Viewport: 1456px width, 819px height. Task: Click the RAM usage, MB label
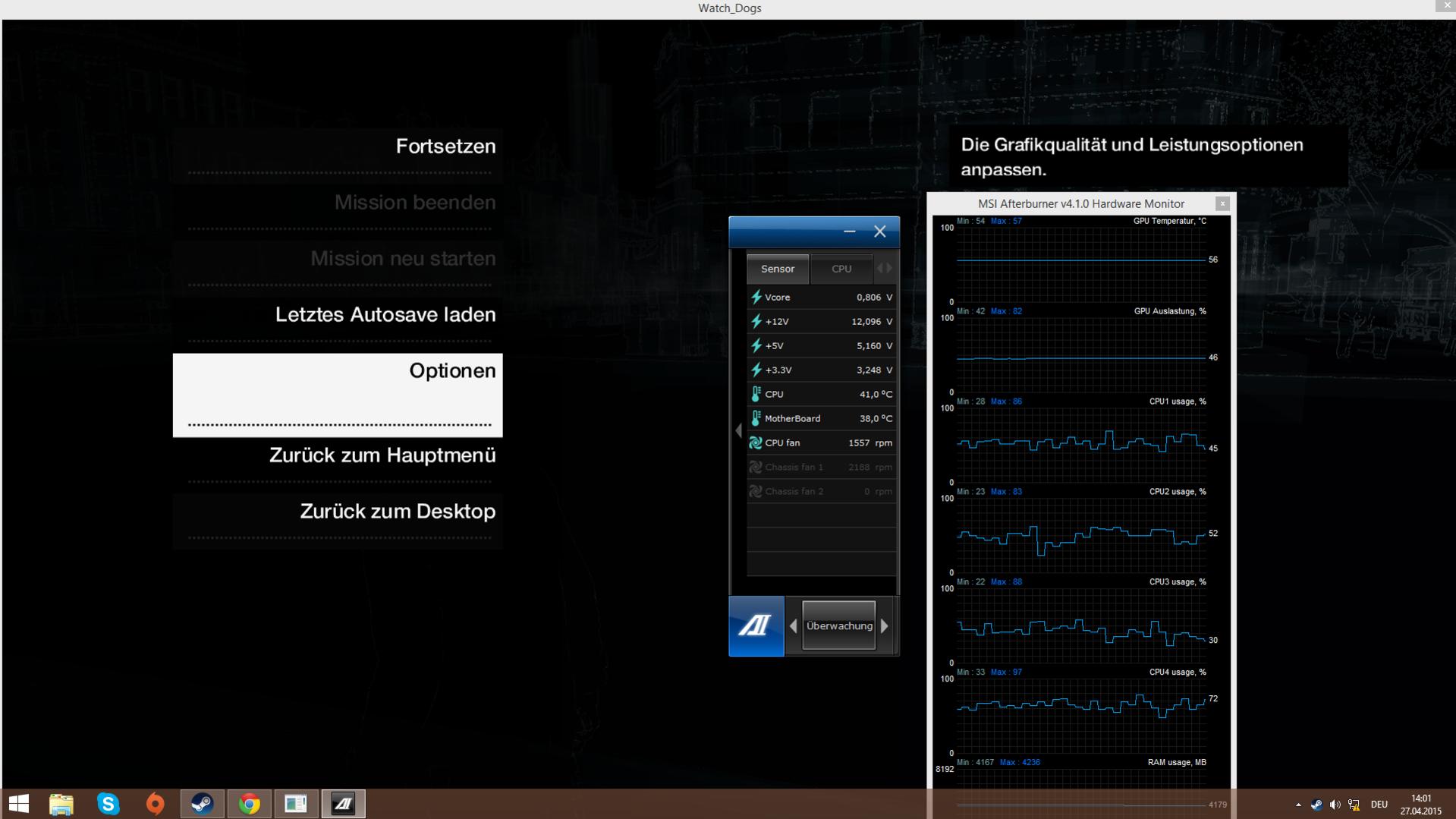1177,763
